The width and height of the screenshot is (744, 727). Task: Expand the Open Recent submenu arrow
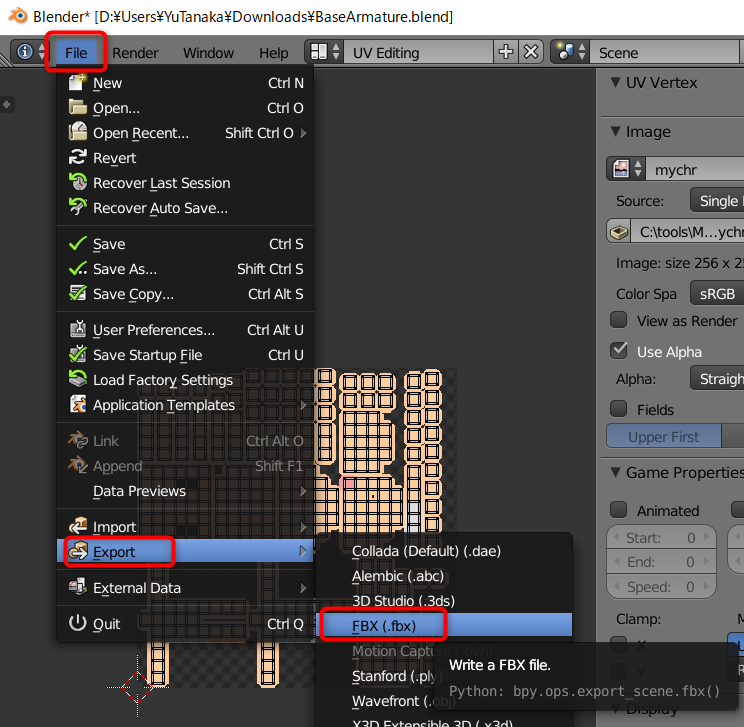(303, 133)
